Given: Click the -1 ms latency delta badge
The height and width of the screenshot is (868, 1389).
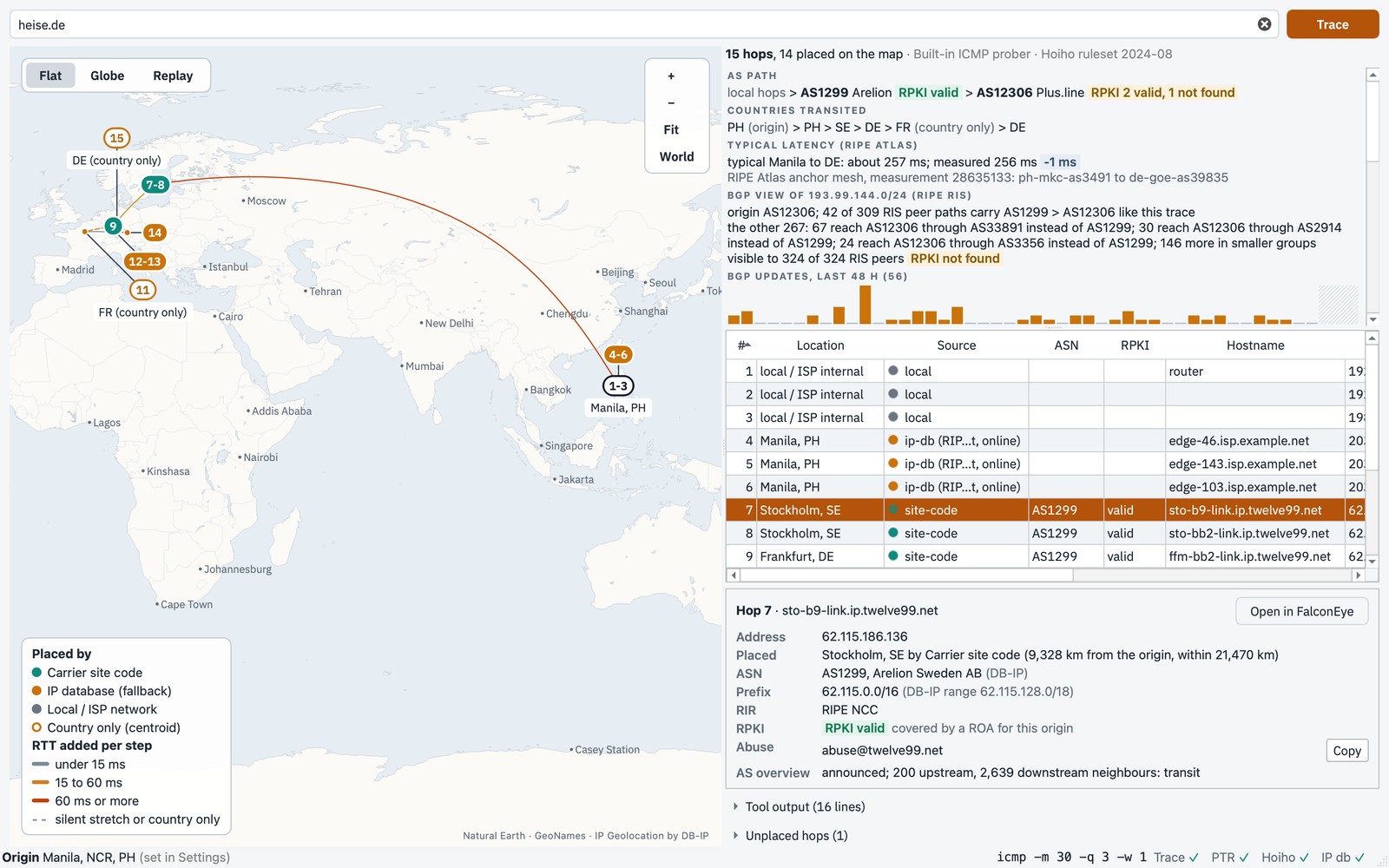Looking at the screenshot, I should tap(1060, 161).
